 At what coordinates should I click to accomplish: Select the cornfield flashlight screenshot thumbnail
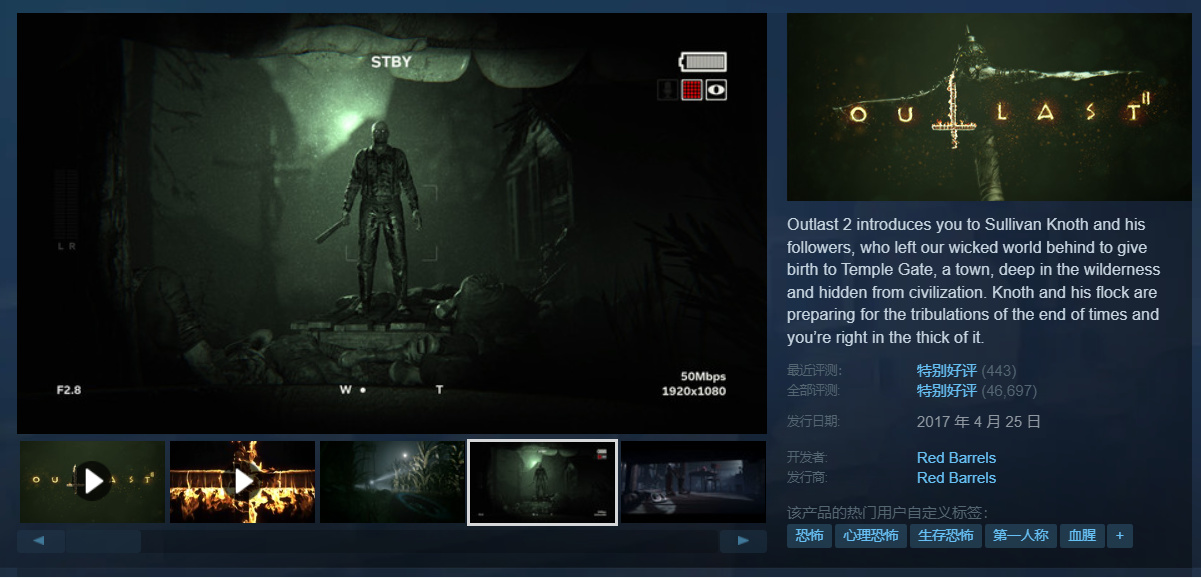pyautogui.click(x=392, y=482)
